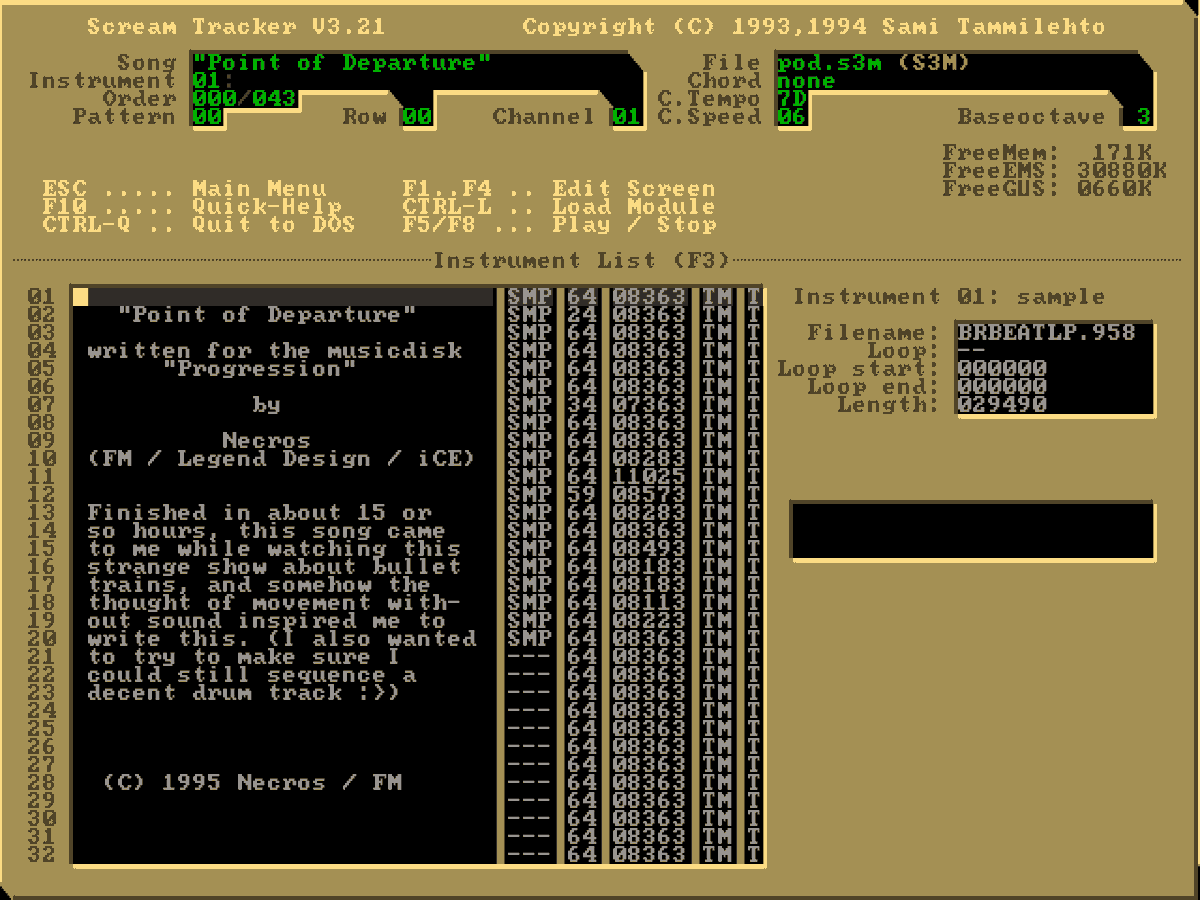Click the Scream Tracker V3.21 title
1200x900 pixels.
point(236,27)
